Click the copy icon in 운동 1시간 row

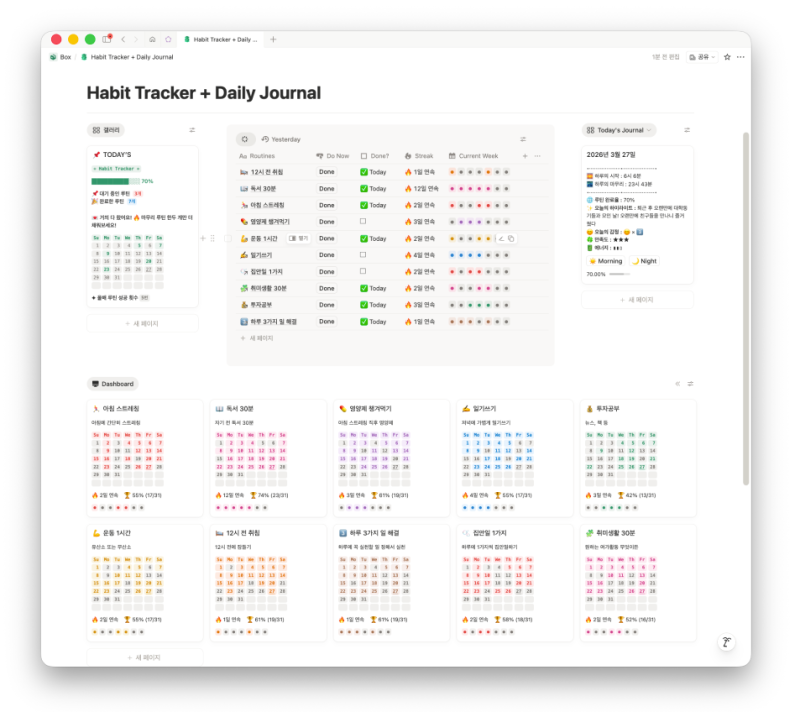point(511,238)
